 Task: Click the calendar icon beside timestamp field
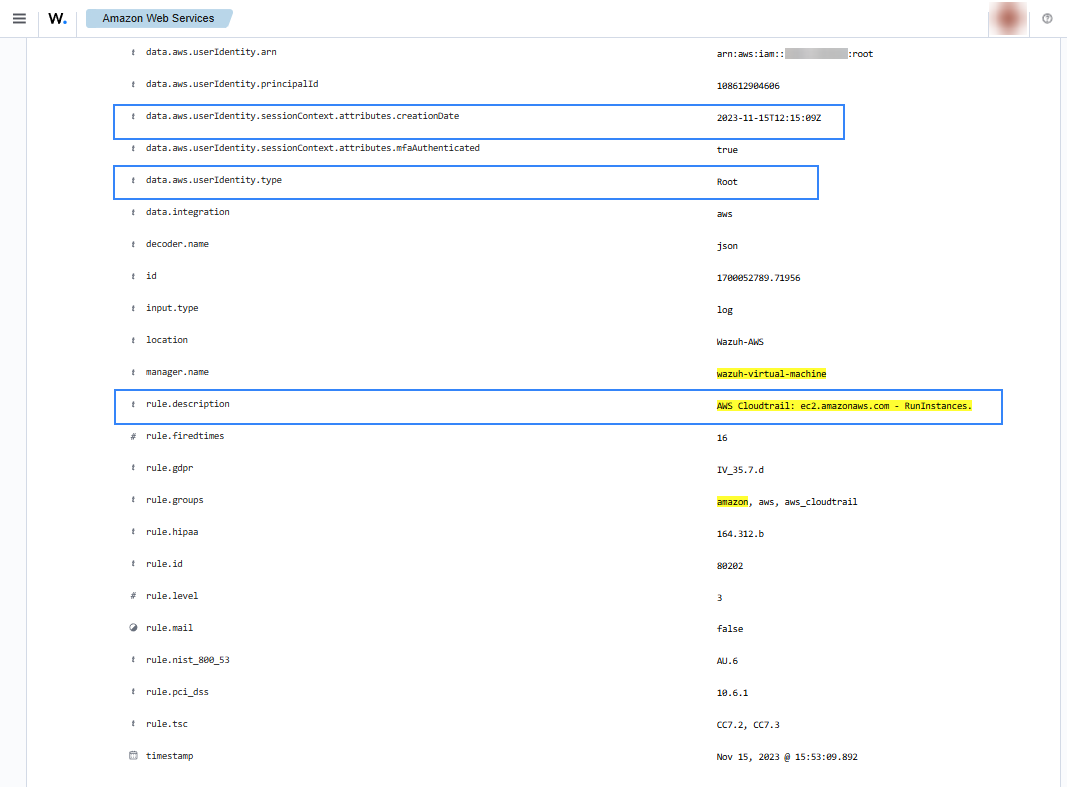coord(133,756)
